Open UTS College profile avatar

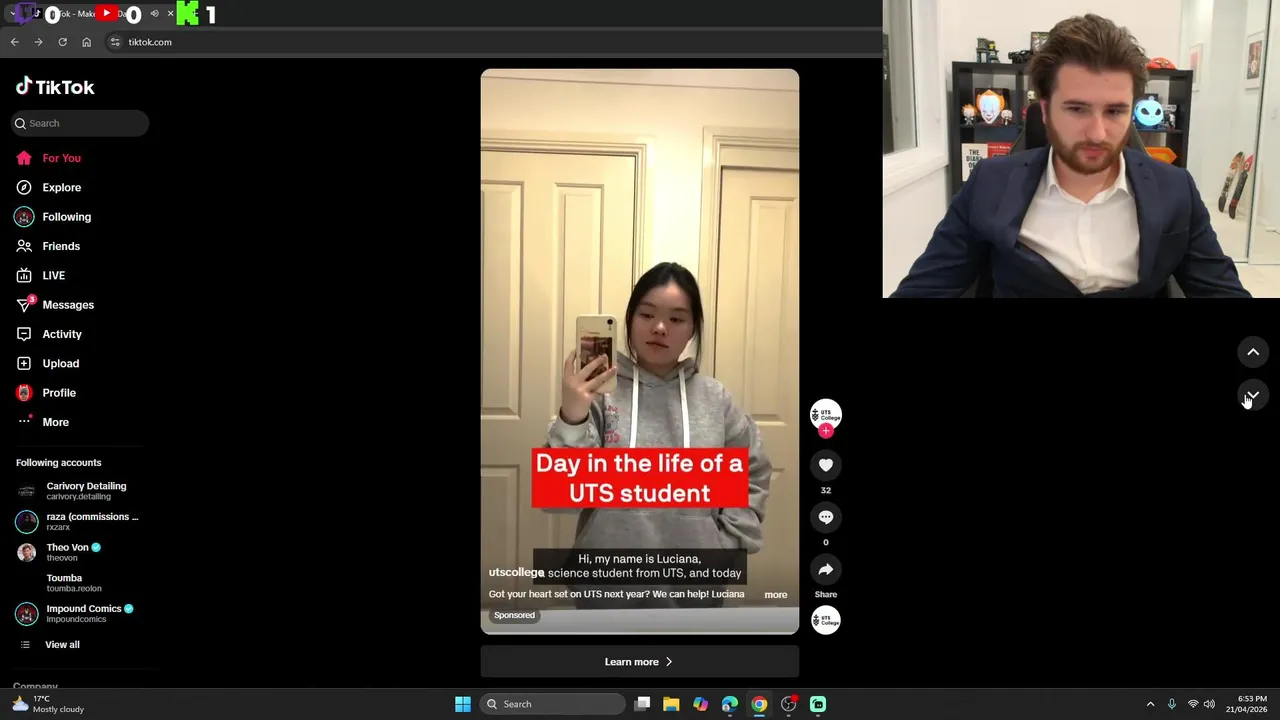pos(825,414)
